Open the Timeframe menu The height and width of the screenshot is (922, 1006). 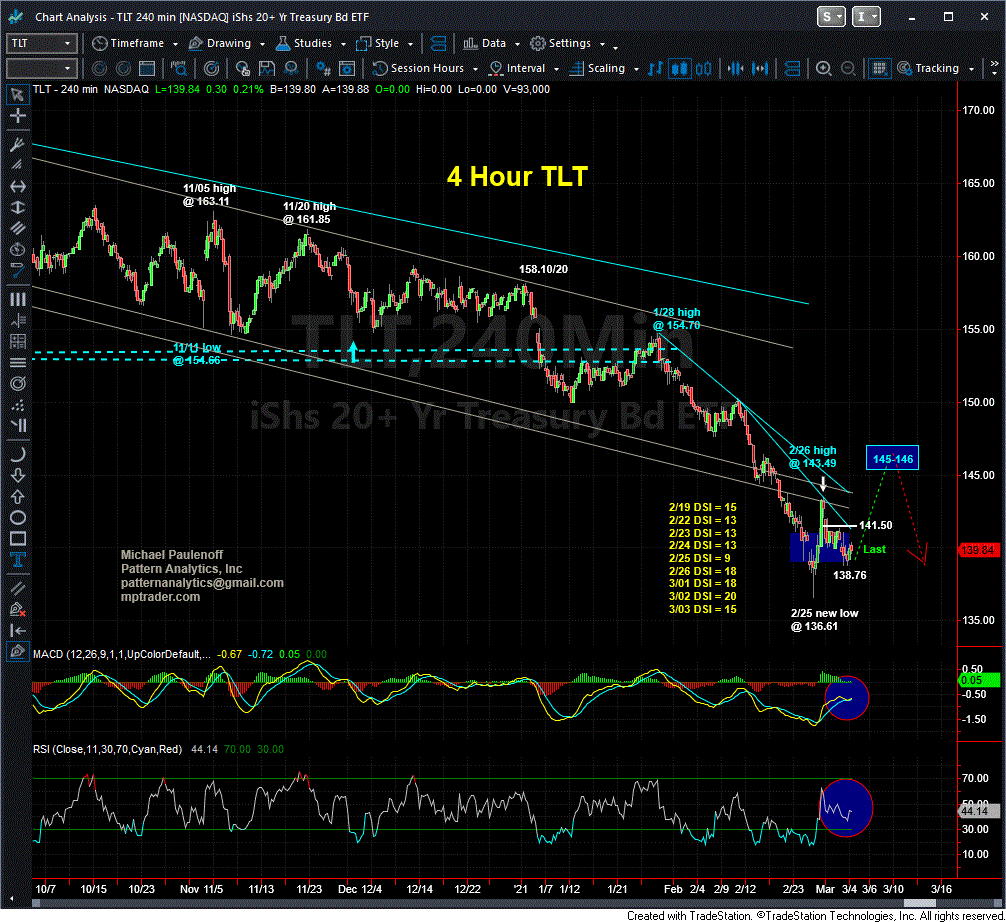click(128, 44)
